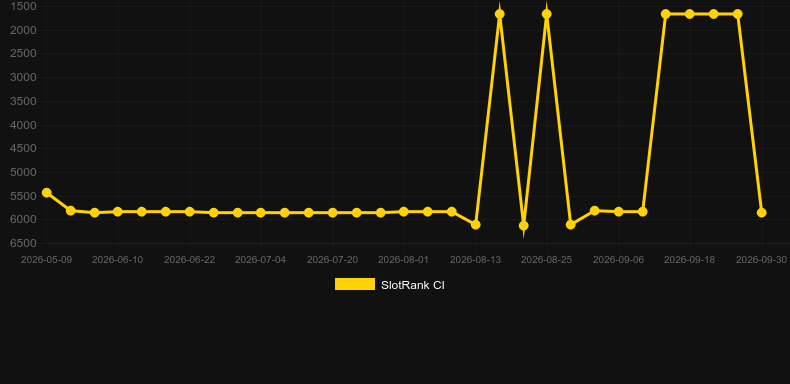Click the x-axis date 2026-09-30
This screenshot has width=790, height=384.
tap(761, 260)
